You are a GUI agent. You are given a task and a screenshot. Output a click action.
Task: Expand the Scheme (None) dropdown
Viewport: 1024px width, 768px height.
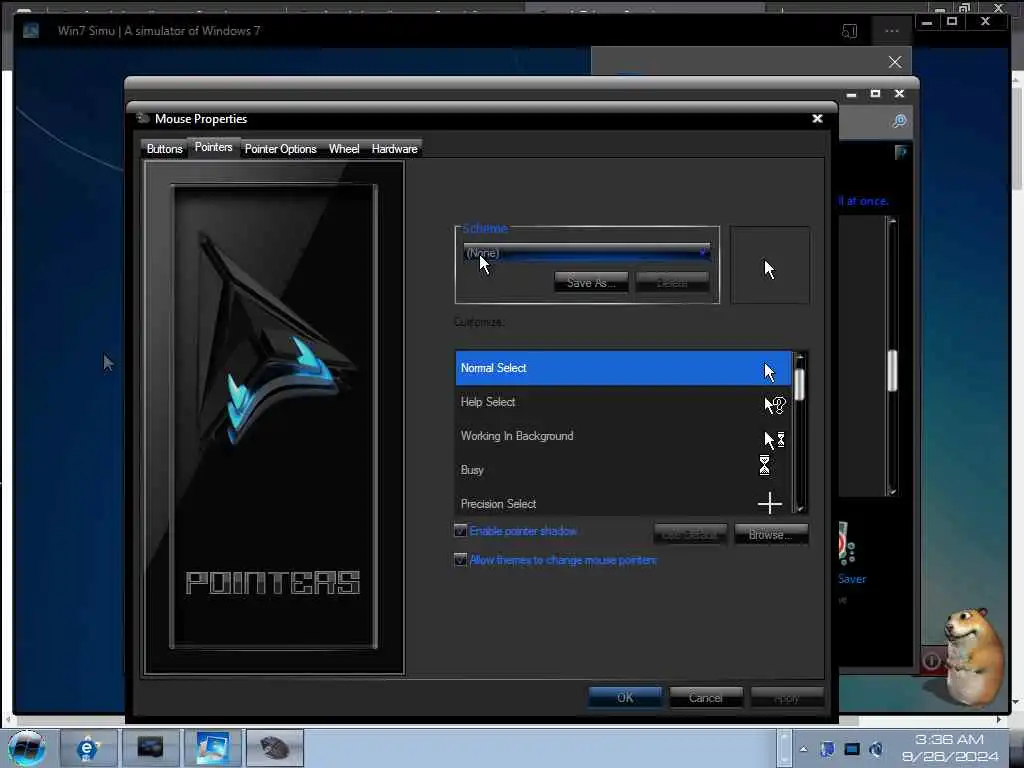point(586,253)
